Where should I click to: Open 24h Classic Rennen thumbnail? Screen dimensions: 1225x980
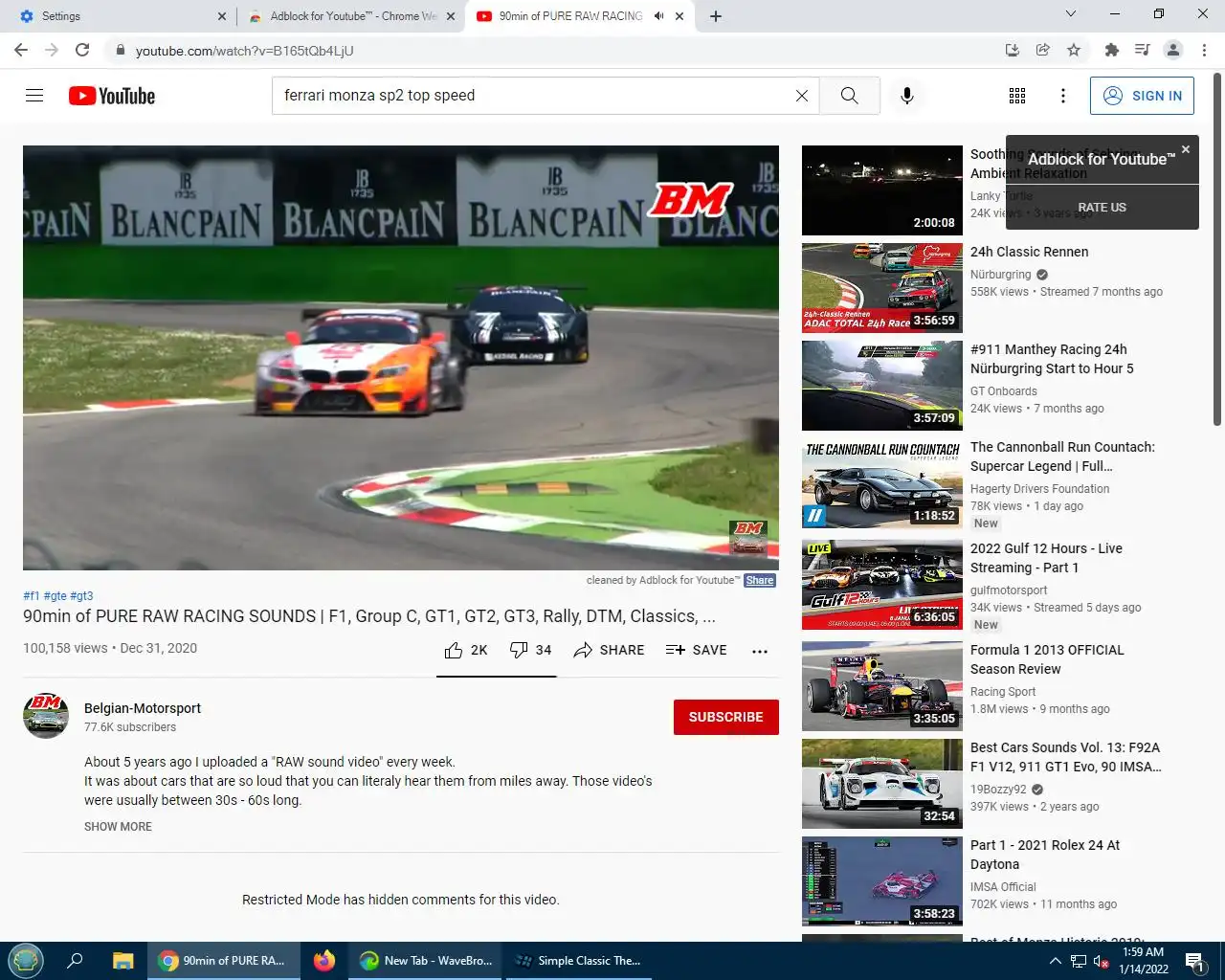coord(882,288)
